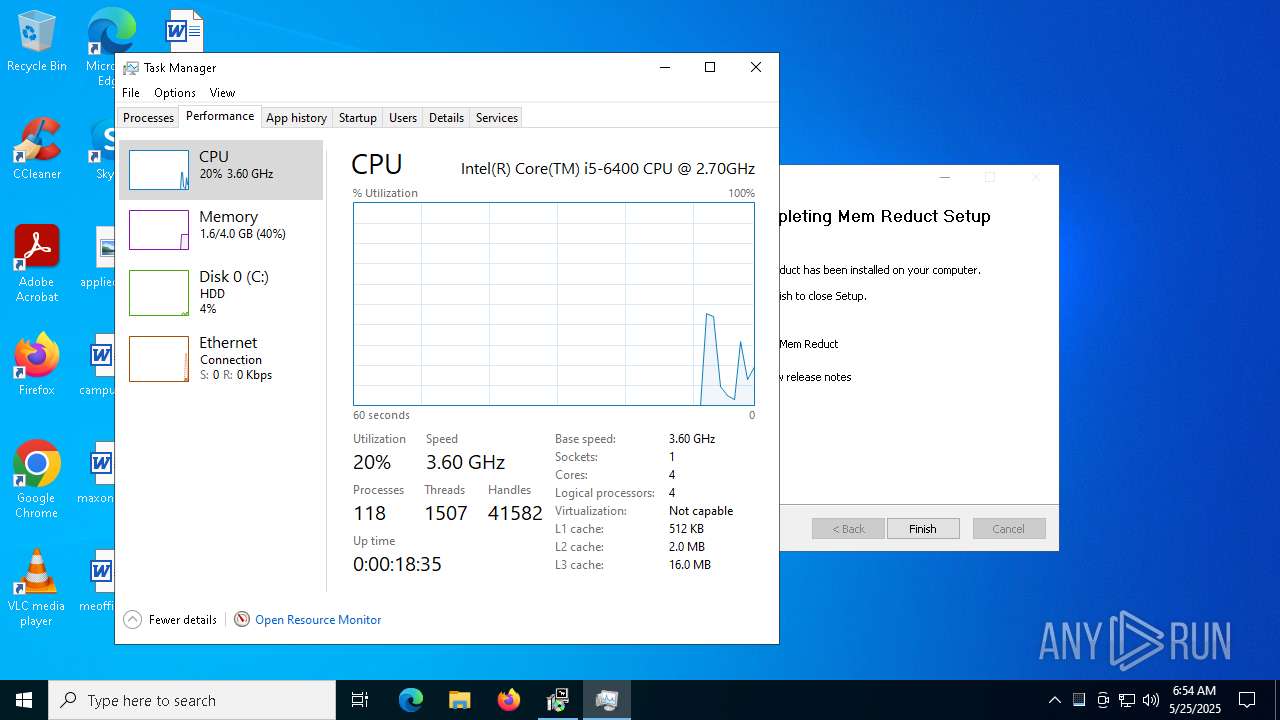Click the Task Manager title bar icon
Screen dimensions: 1280x720
(131, 68)
